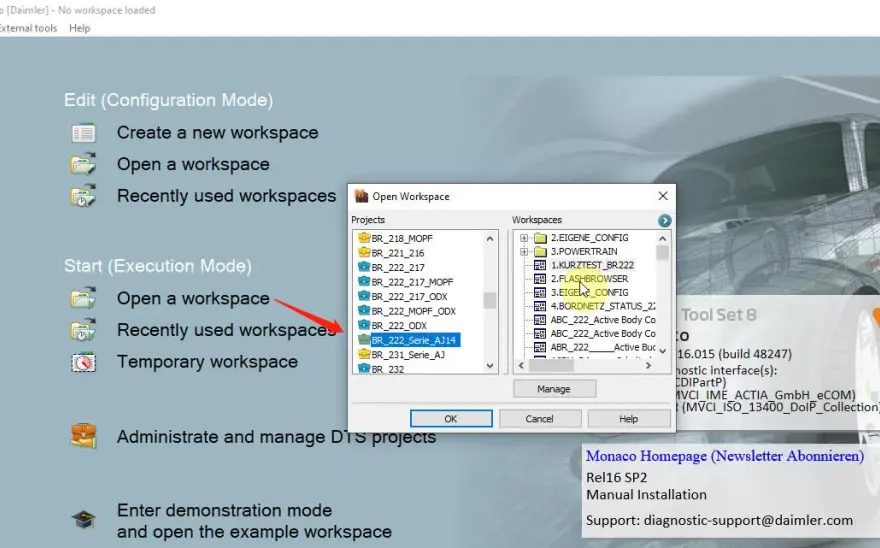
Task: Open the Monaco Homepage newsletter link
Action: coord(725,456)
